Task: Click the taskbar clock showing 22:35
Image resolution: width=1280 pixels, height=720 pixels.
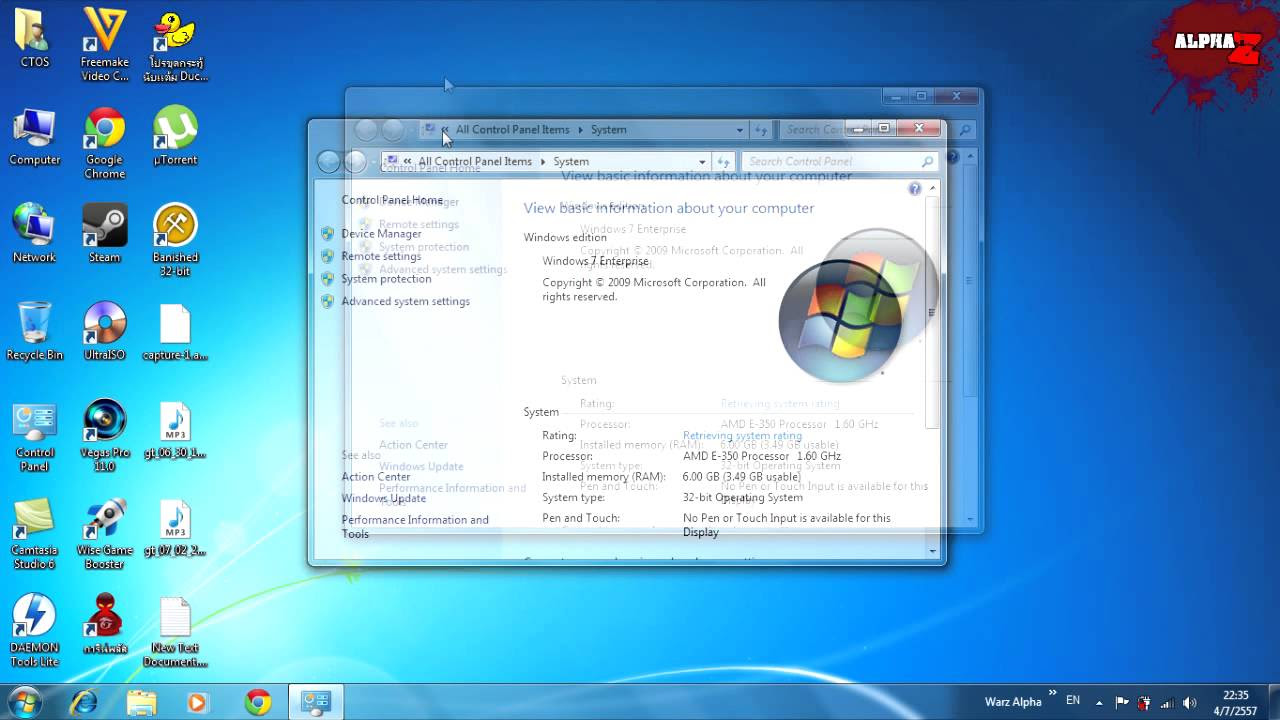Action: tap(1236, 702)
